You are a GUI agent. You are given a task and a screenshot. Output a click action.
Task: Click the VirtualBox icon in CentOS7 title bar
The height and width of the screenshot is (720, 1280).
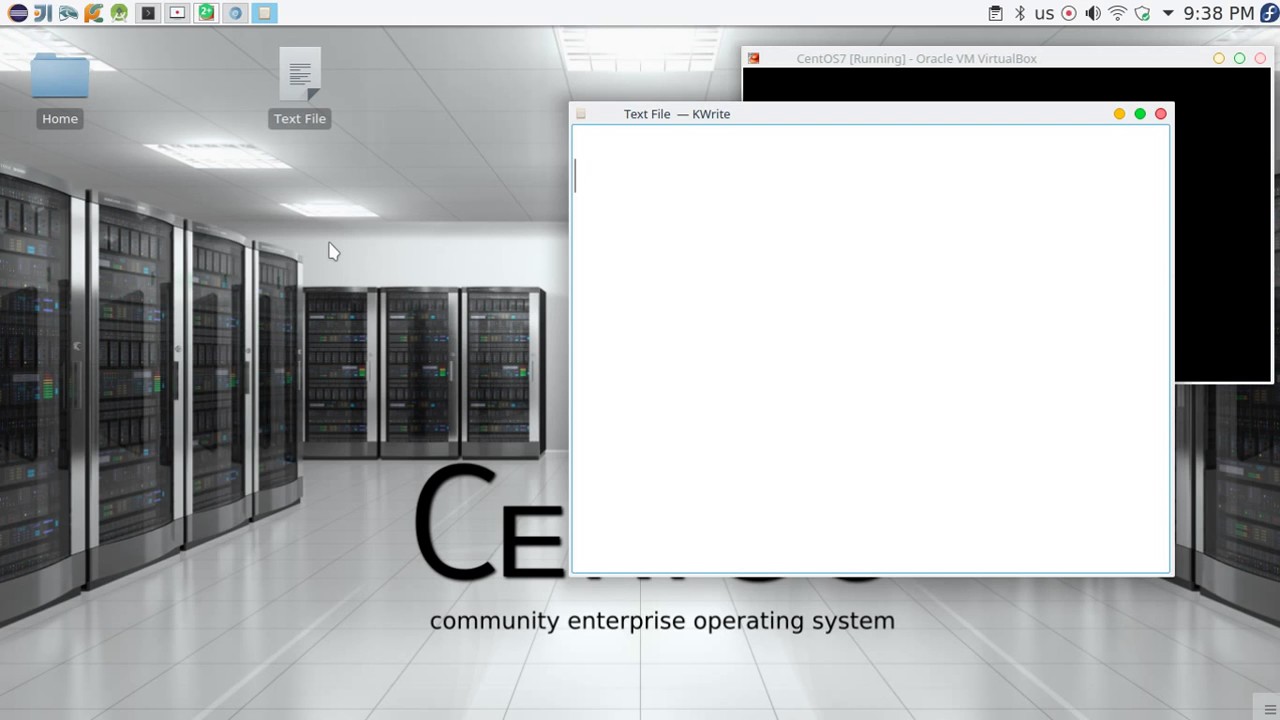tap(754, 59)
